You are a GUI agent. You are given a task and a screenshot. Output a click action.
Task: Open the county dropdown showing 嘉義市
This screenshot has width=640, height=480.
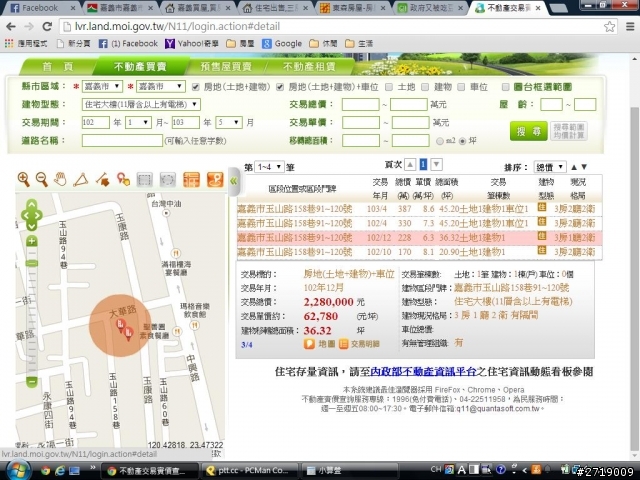[102, 87]
